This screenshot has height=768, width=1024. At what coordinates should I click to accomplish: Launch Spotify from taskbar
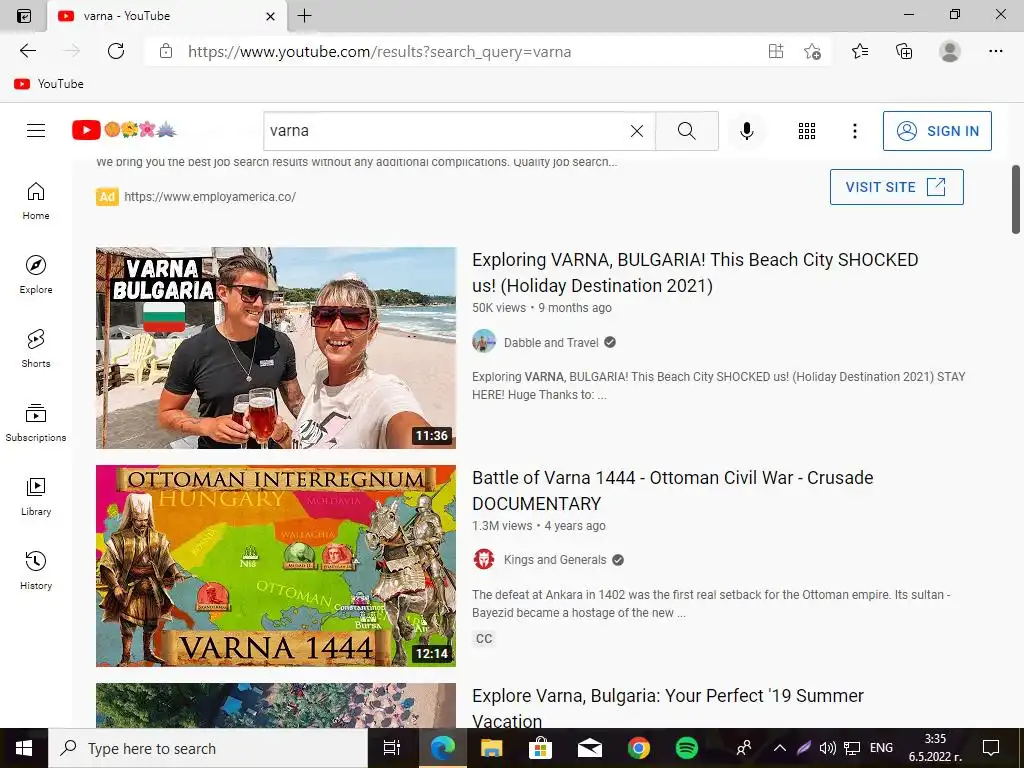686,748
